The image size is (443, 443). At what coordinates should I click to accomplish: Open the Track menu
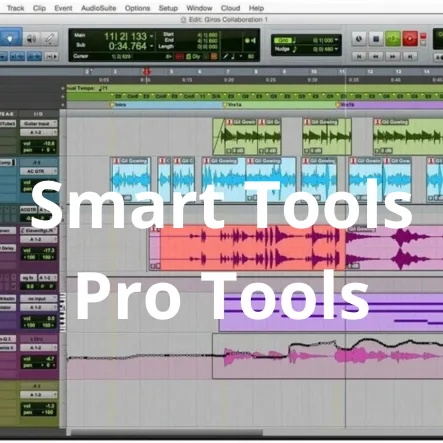click(15, 8)
